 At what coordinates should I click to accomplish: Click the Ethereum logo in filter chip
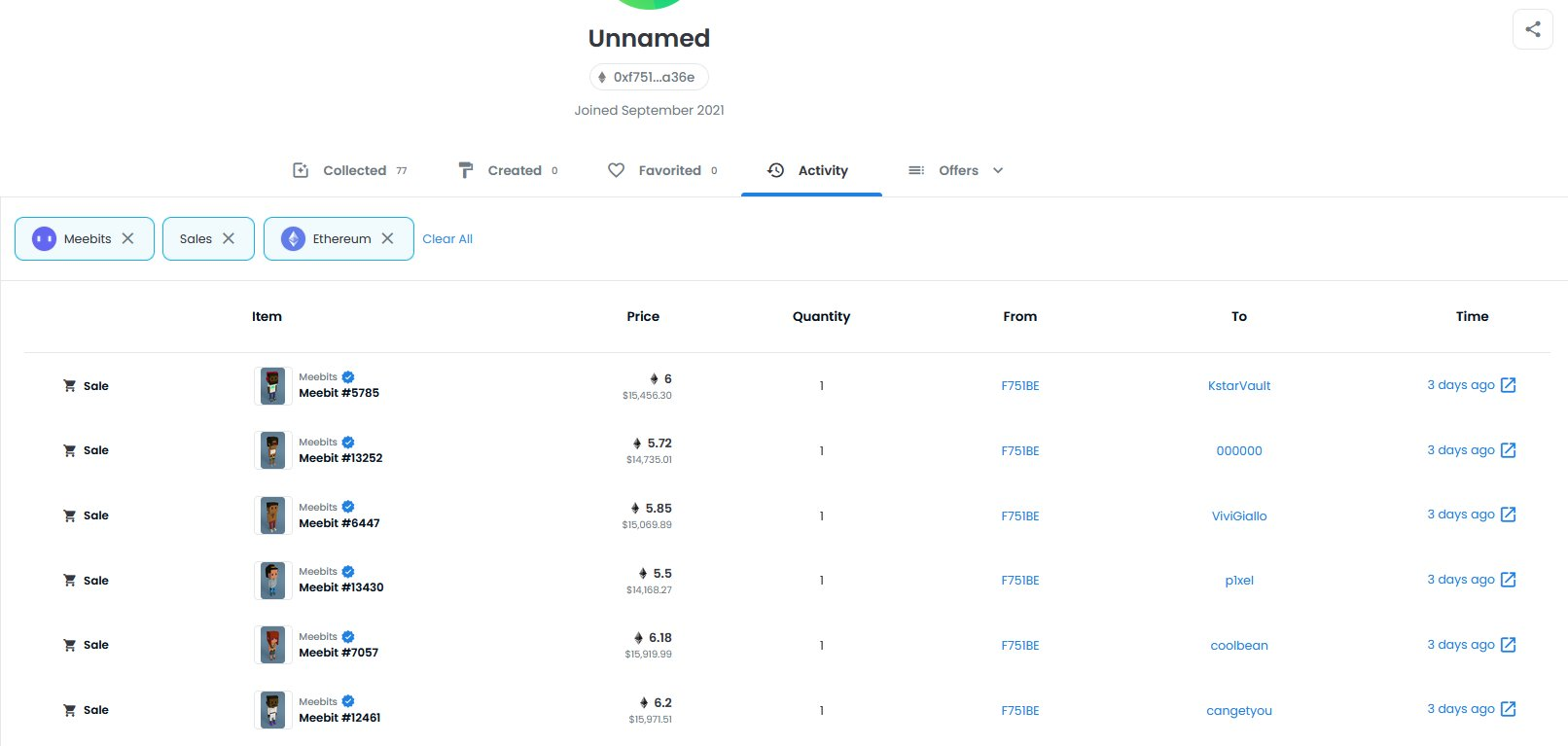294,238
